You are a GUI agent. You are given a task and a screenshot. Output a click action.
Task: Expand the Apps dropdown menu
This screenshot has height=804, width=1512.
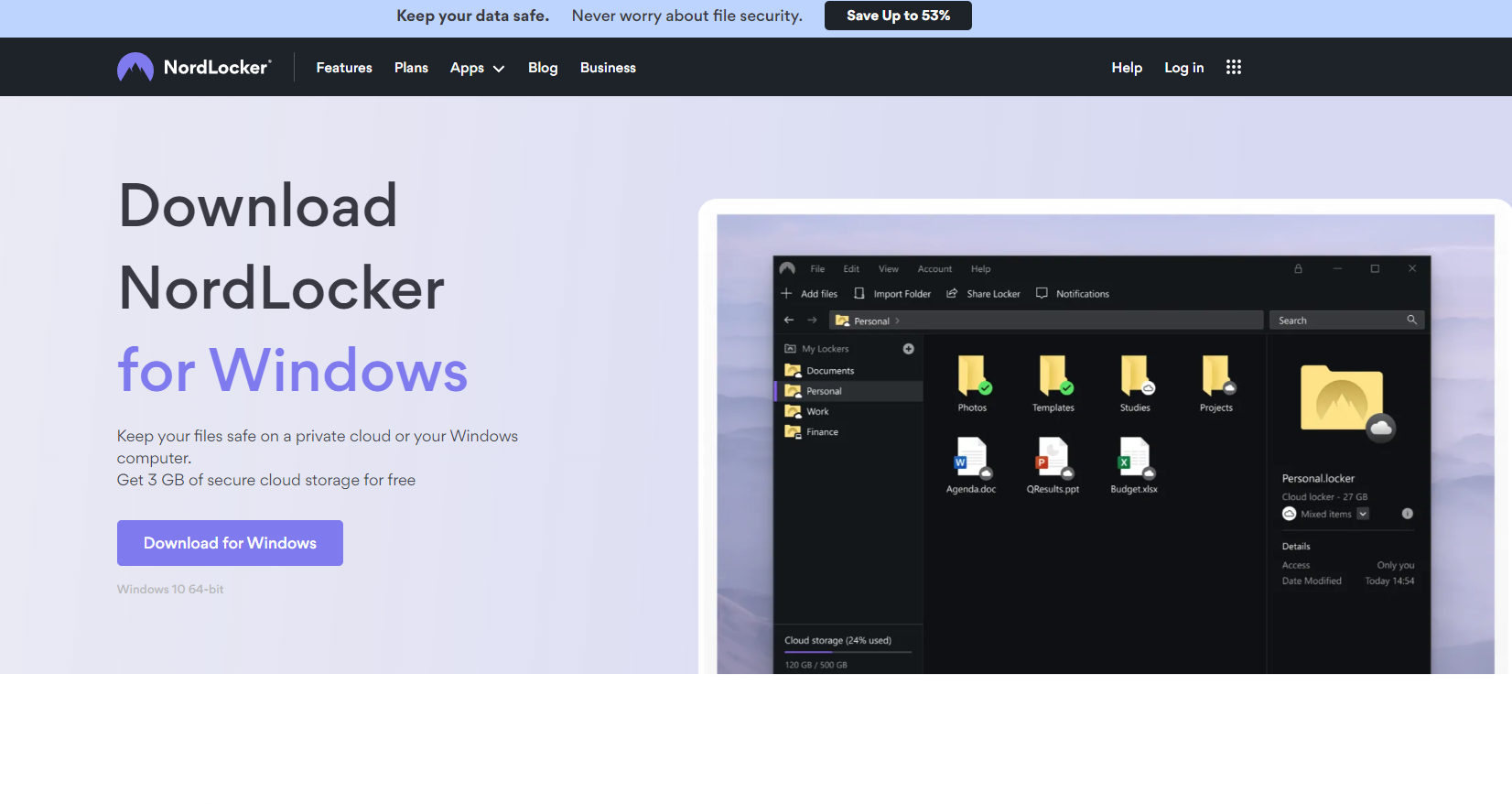pos(477,68)
